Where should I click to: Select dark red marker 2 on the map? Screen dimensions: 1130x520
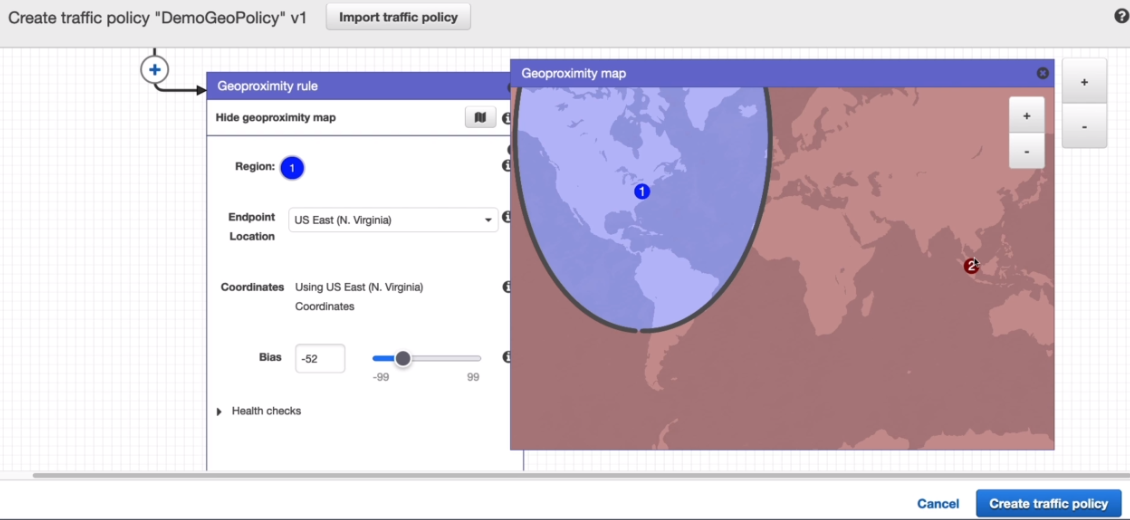(x=971, y=266)
